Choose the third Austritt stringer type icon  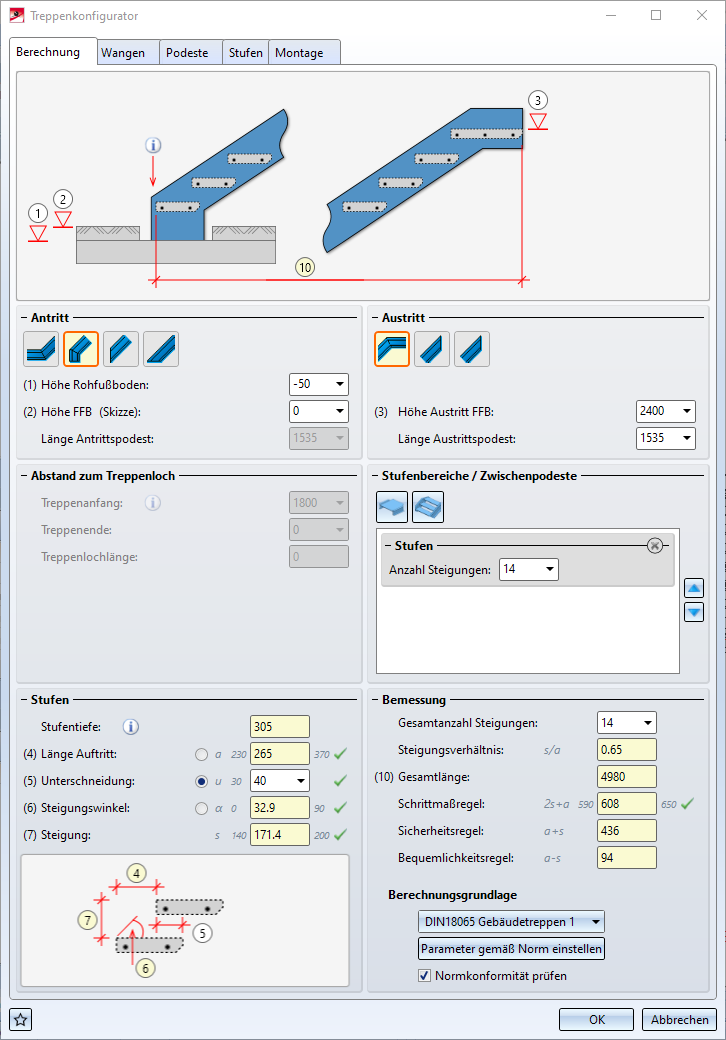pyautogui.click(x=472, y=349)
